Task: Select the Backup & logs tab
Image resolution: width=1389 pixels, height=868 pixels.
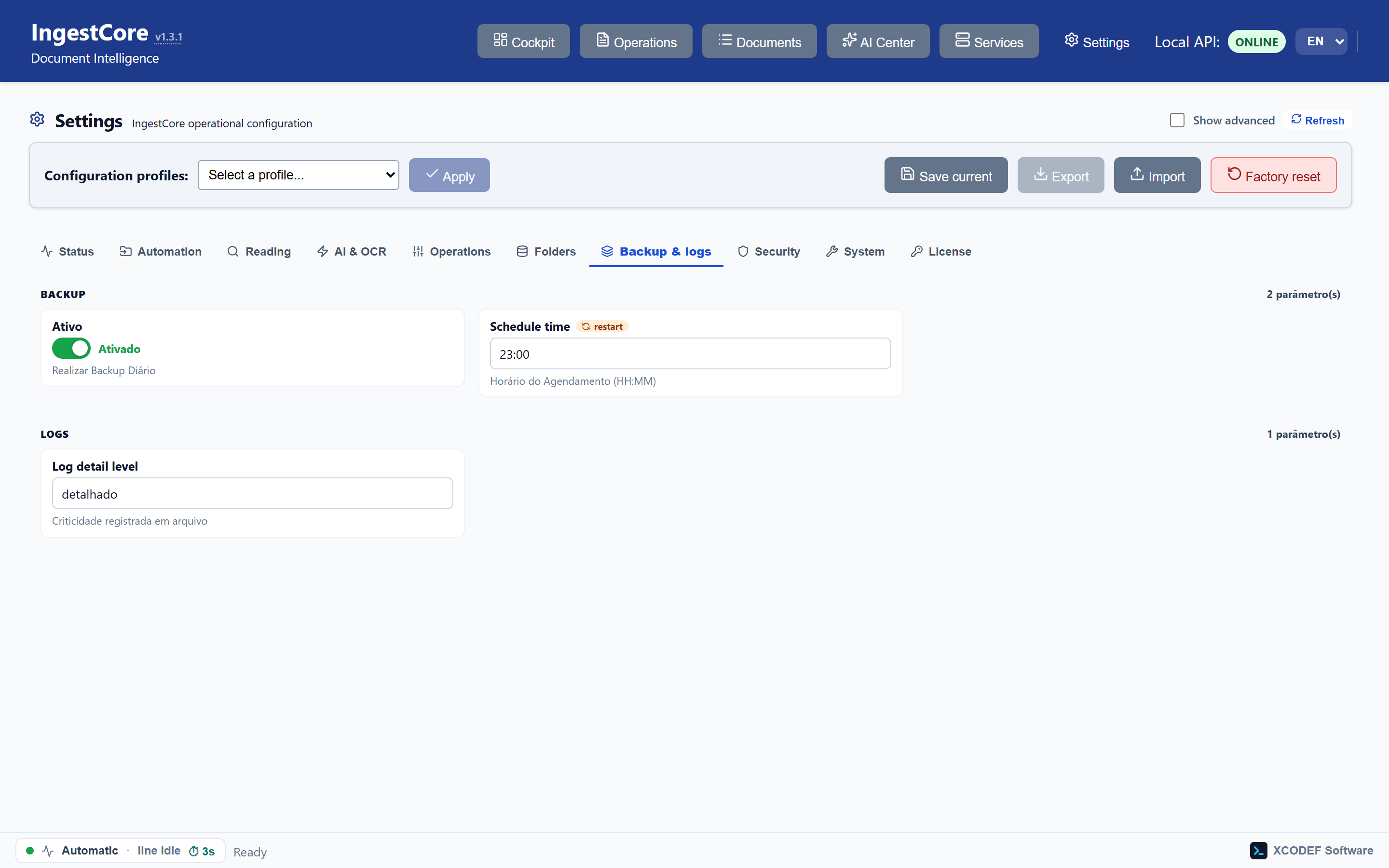Action: click(x=656, y=251)
